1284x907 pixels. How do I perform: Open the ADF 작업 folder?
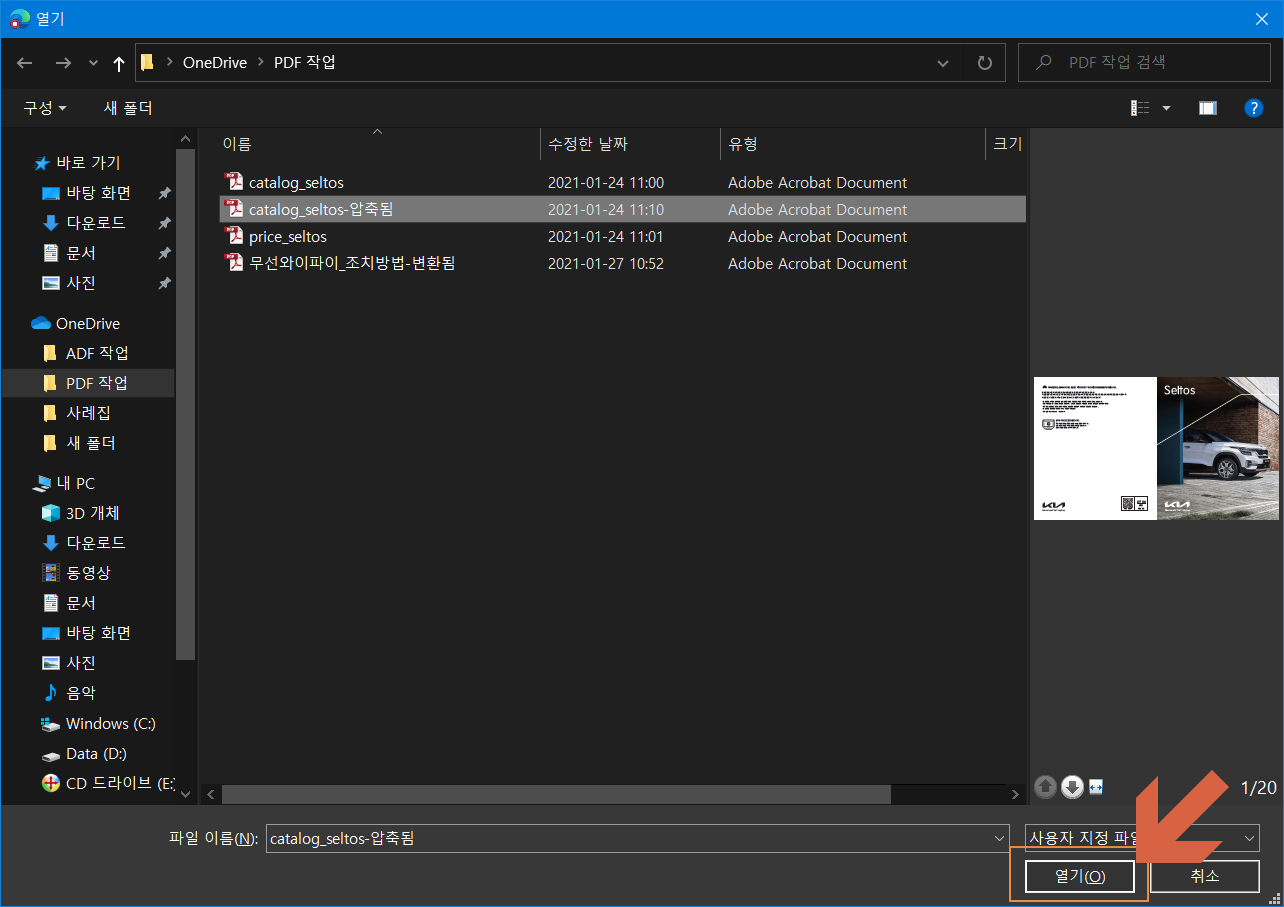(x=97, y=353)
